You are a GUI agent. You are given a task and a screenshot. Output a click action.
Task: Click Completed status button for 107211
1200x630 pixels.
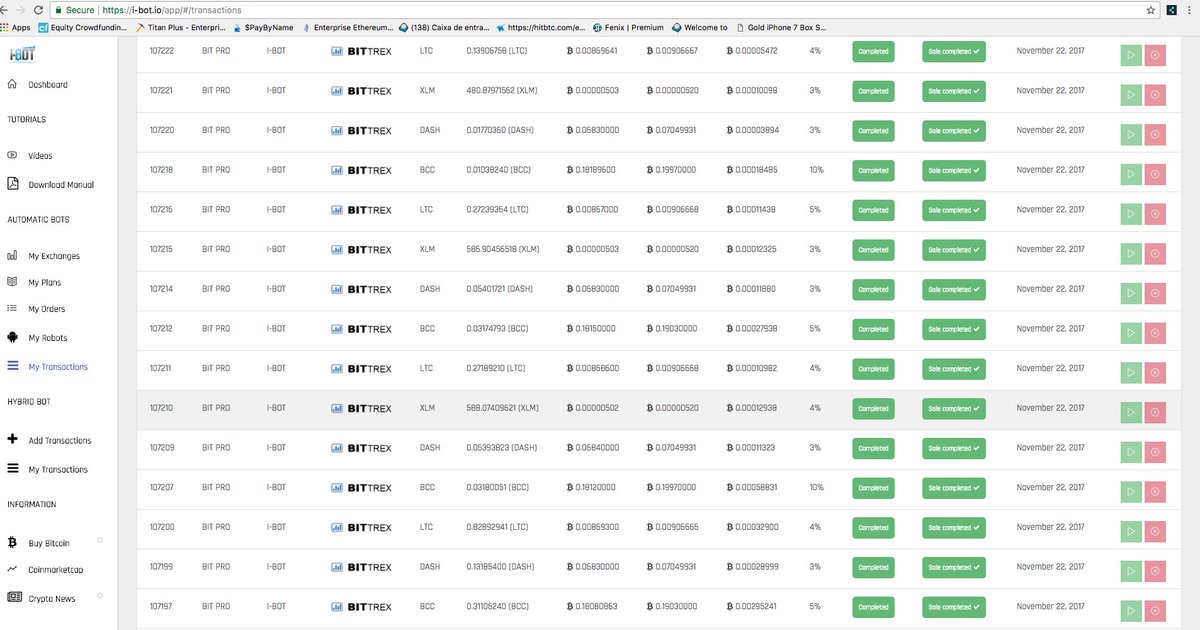point(873,369)
